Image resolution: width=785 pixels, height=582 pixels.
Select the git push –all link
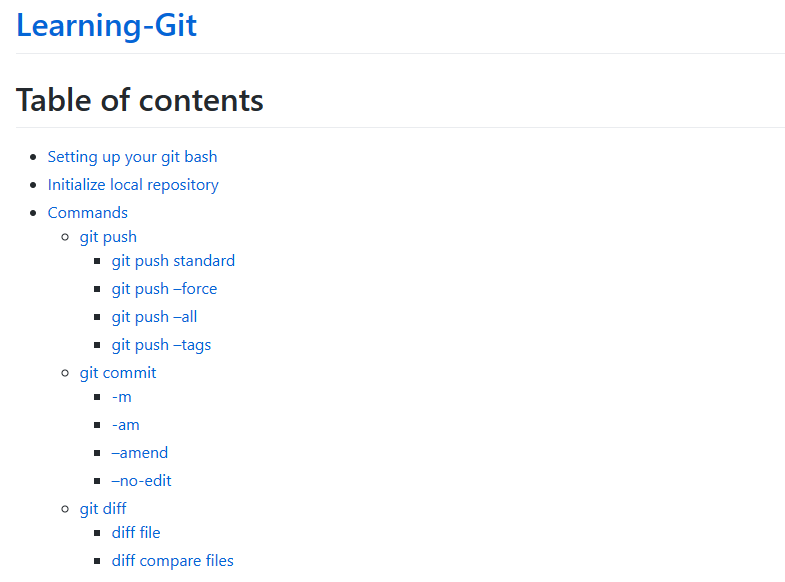(x=154, y=317)
